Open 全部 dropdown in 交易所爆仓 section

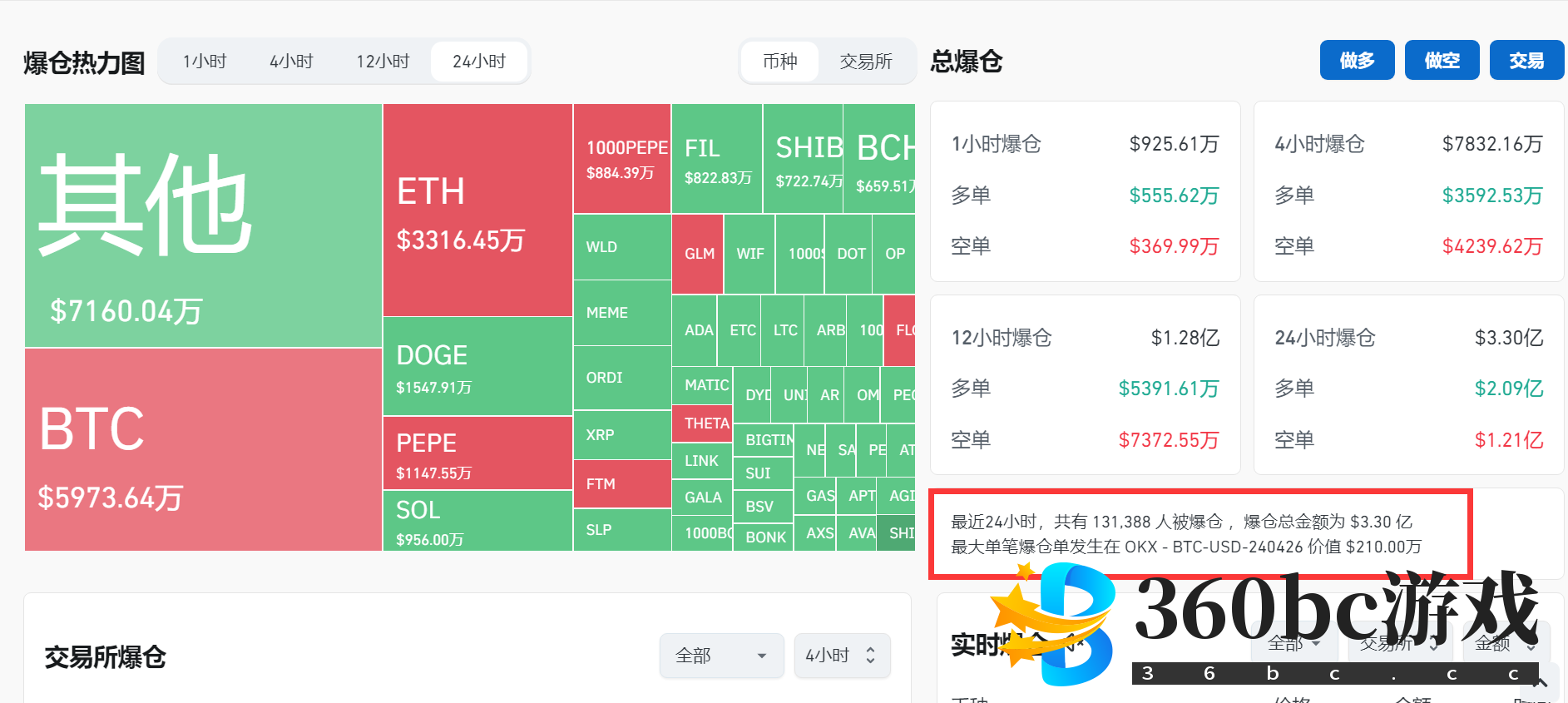click(721, 656)
